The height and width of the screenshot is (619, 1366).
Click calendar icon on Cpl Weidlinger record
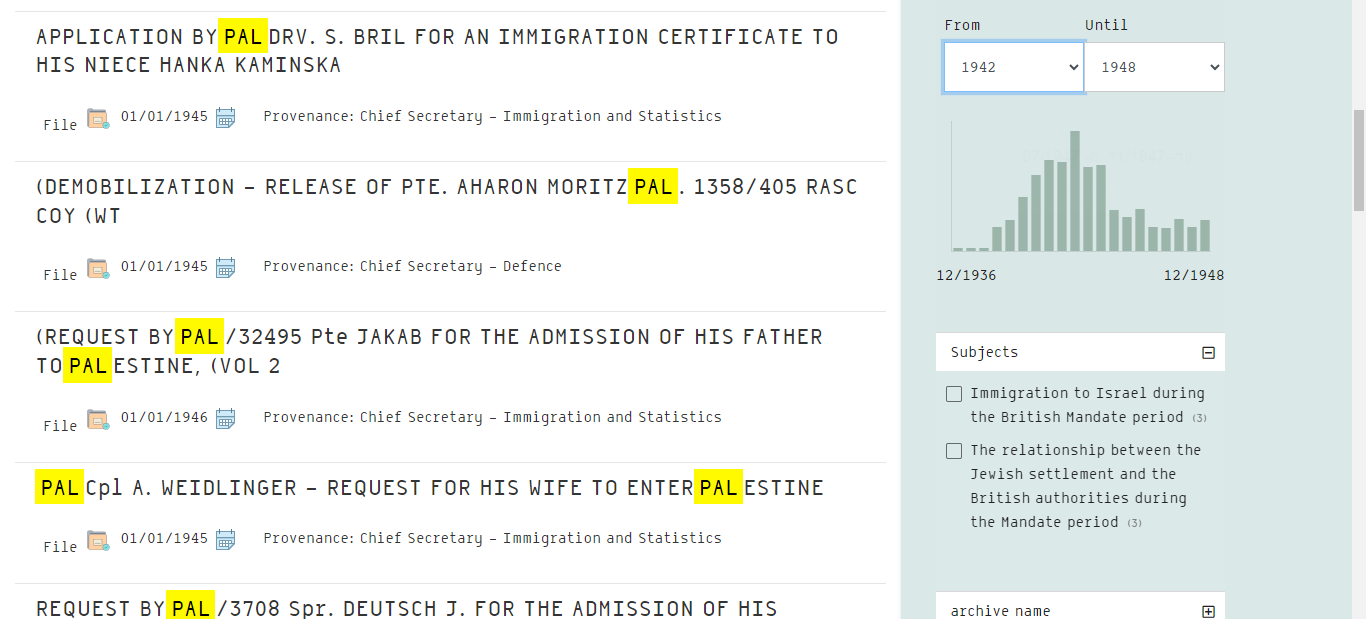(226, 539)
